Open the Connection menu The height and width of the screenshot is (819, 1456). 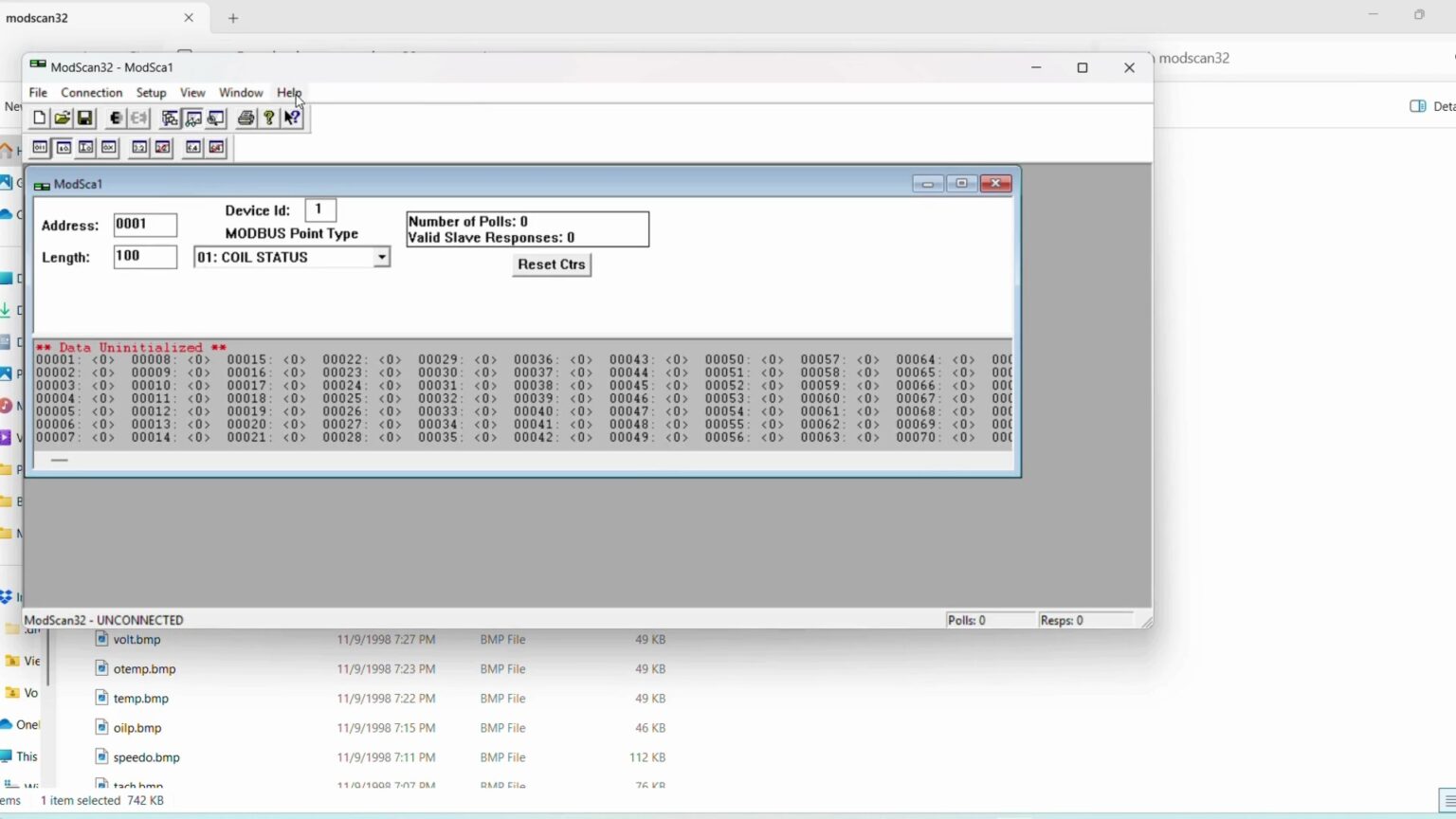(91, 93)
